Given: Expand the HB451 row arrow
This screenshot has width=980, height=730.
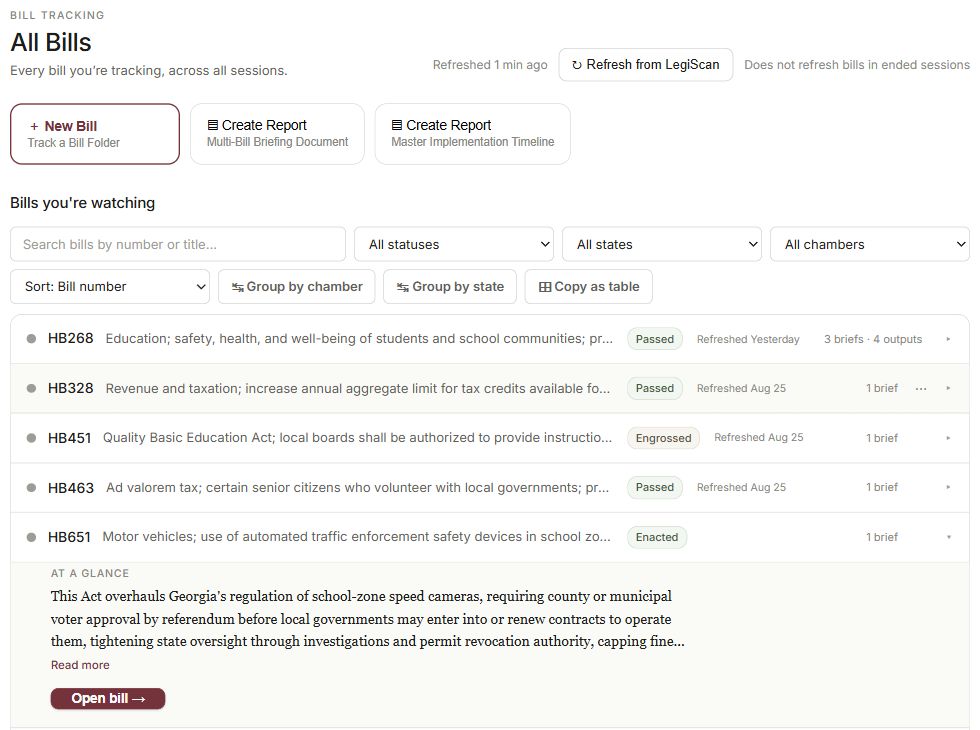Looking at the screenshot, I should click(948, 438).
